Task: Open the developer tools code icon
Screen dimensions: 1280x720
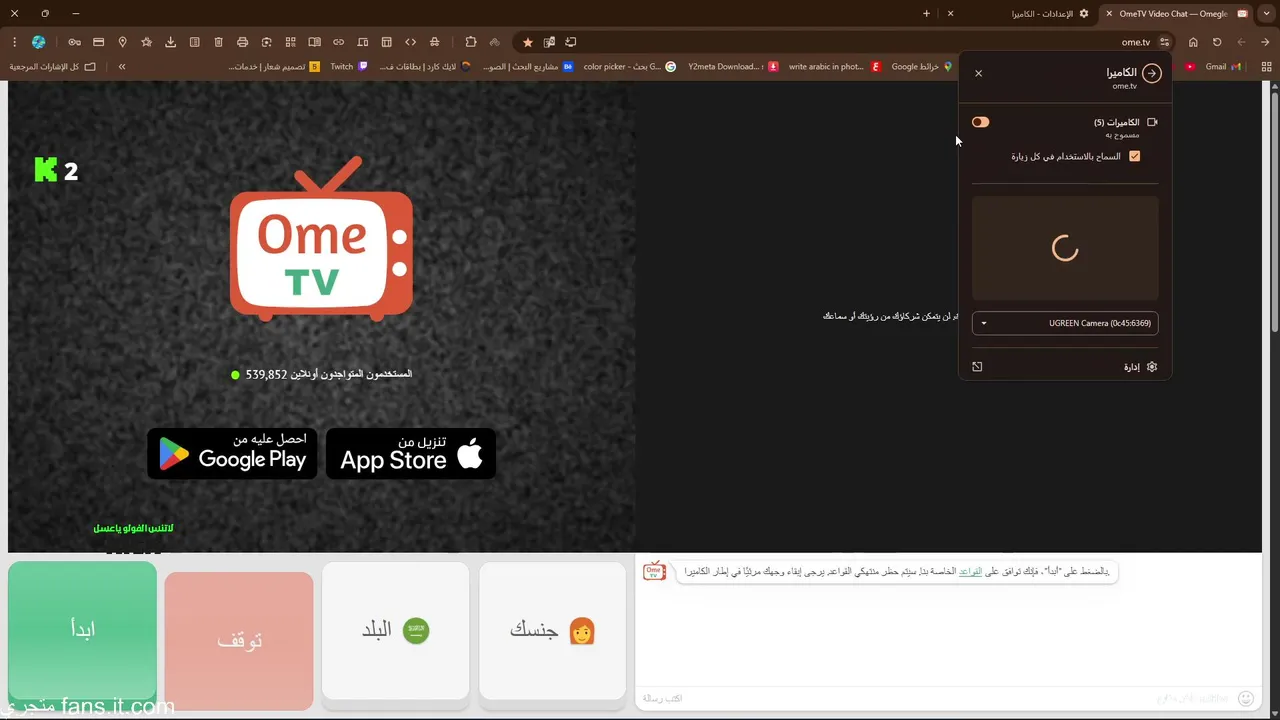Action: tap(410, 42)
